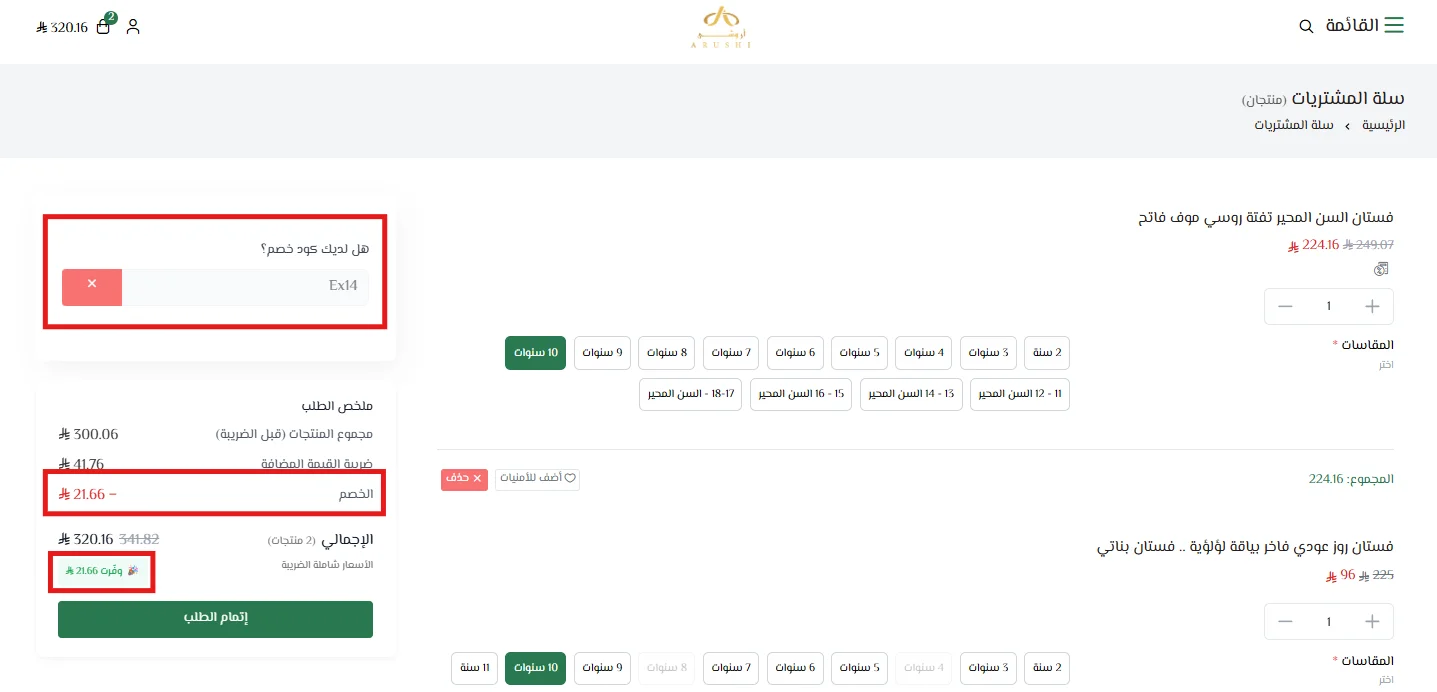
Task: Select size 2 سنة for روز عودي dress
Action: click(x=1047, y=668)
